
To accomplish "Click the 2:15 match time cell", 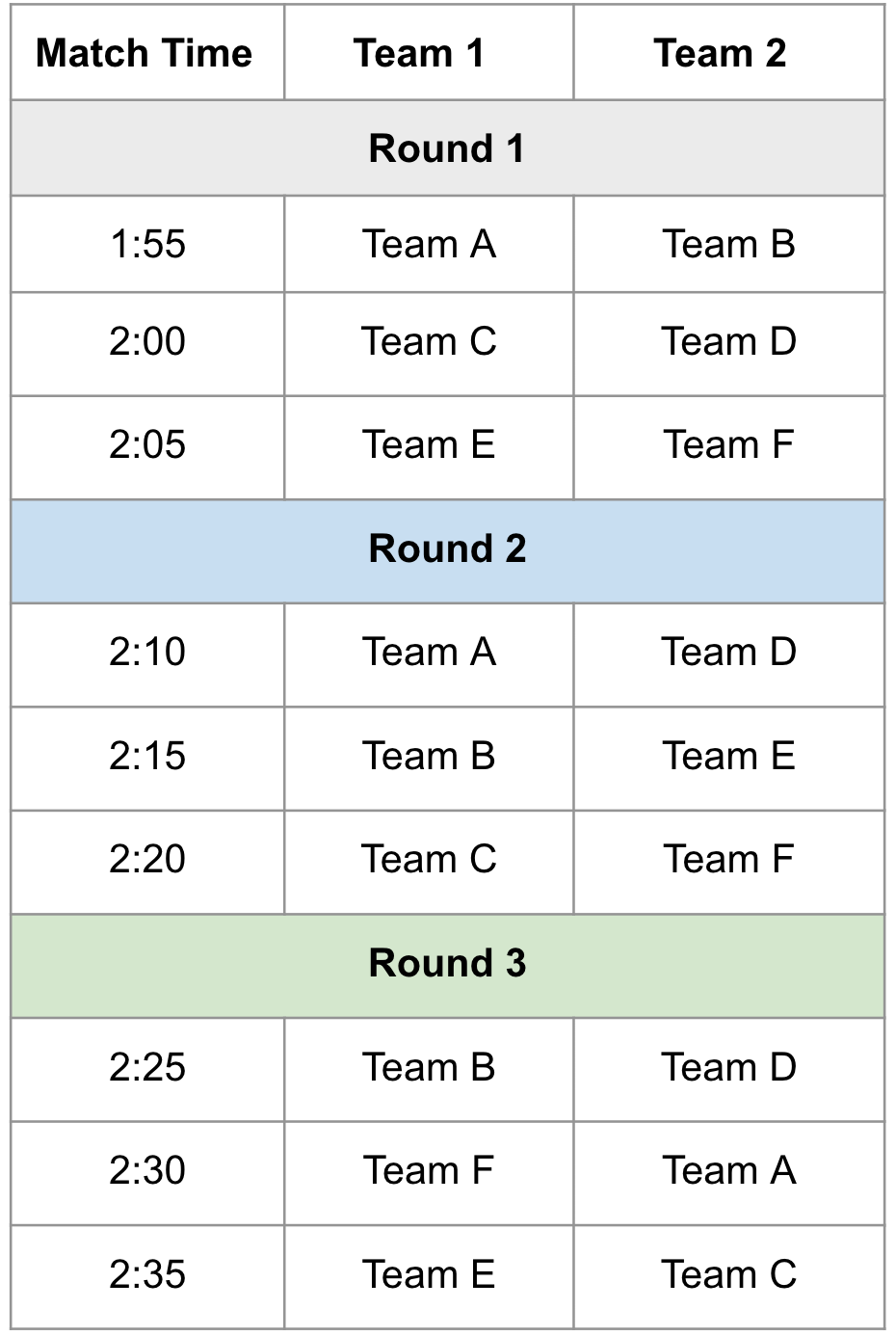I will point(147,757).
